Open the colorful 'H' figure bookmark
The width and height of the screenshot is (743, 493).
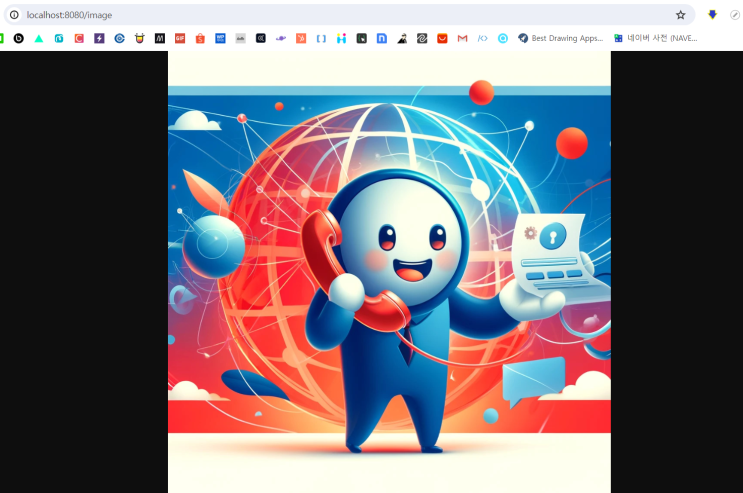pos(341,38)
